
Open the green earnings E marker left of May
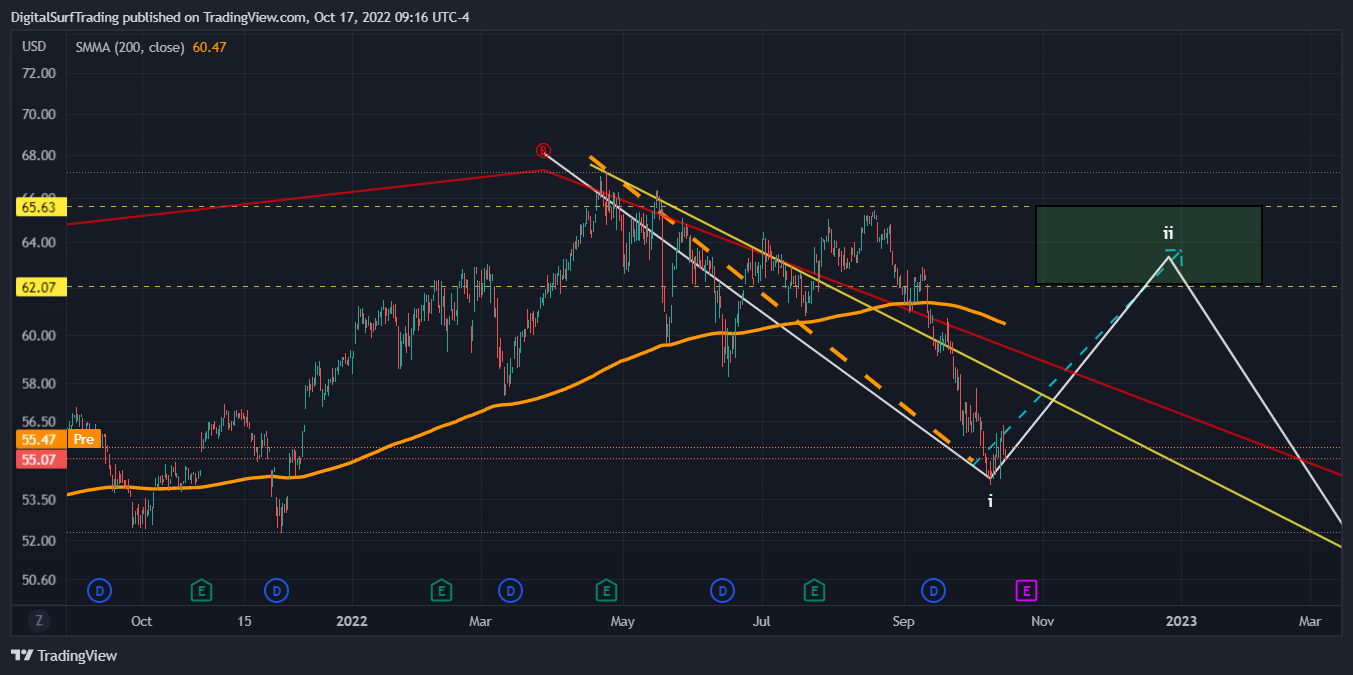(606, 591)
